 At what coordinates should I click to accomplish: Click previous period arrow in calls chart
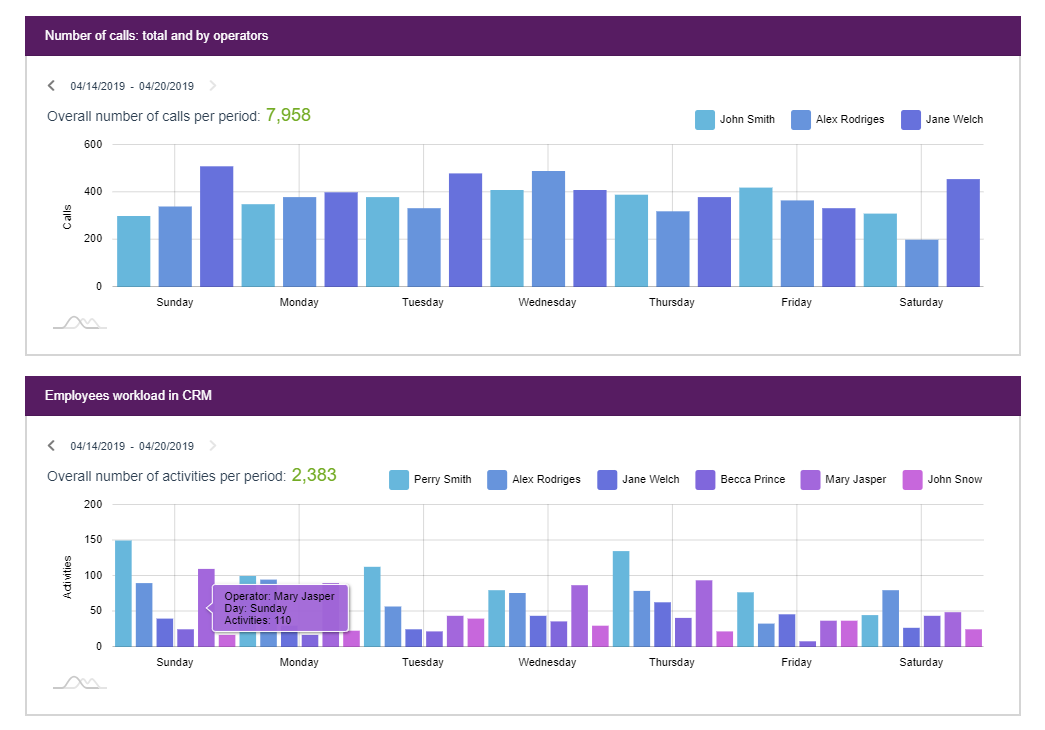pos(52,86)
